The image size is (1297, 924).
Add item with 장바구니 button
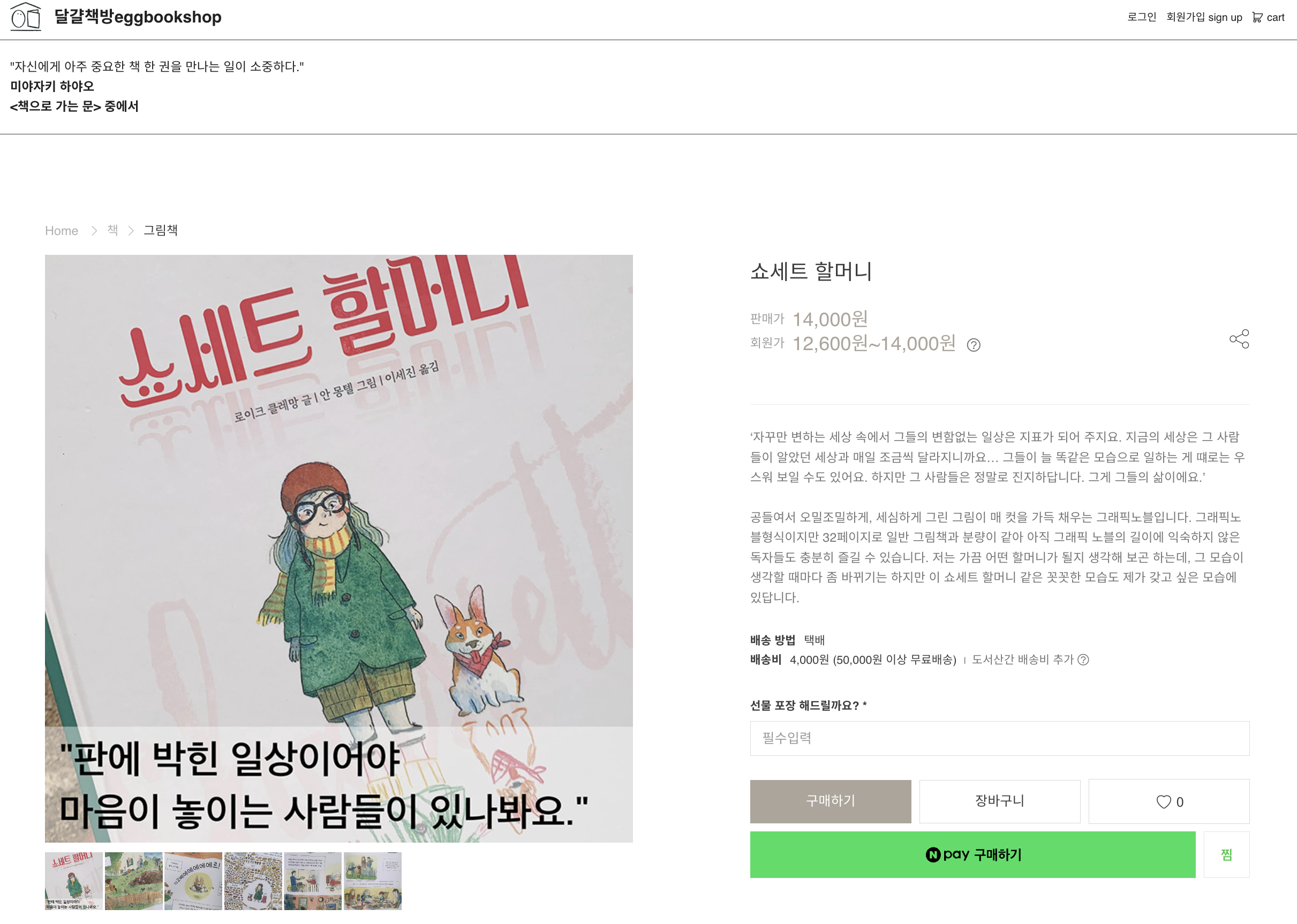[999, 801]
